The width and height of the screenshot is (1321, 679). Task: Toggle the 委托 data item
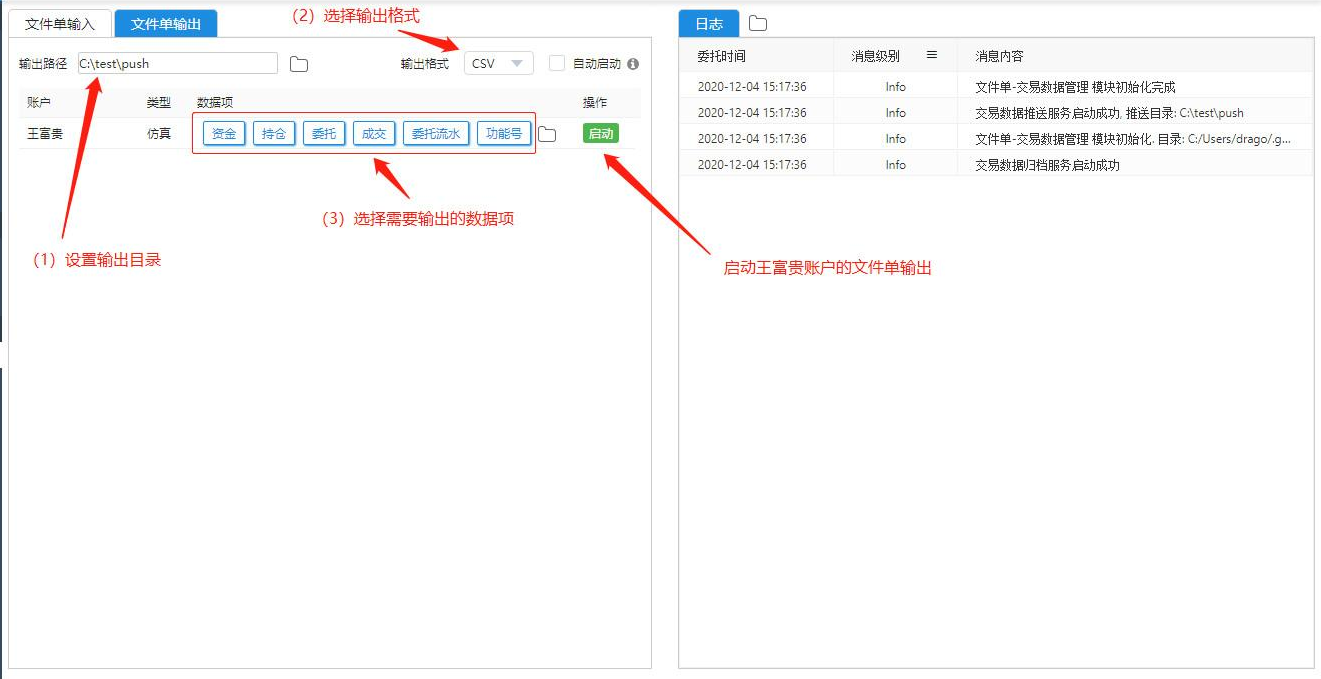324,133
